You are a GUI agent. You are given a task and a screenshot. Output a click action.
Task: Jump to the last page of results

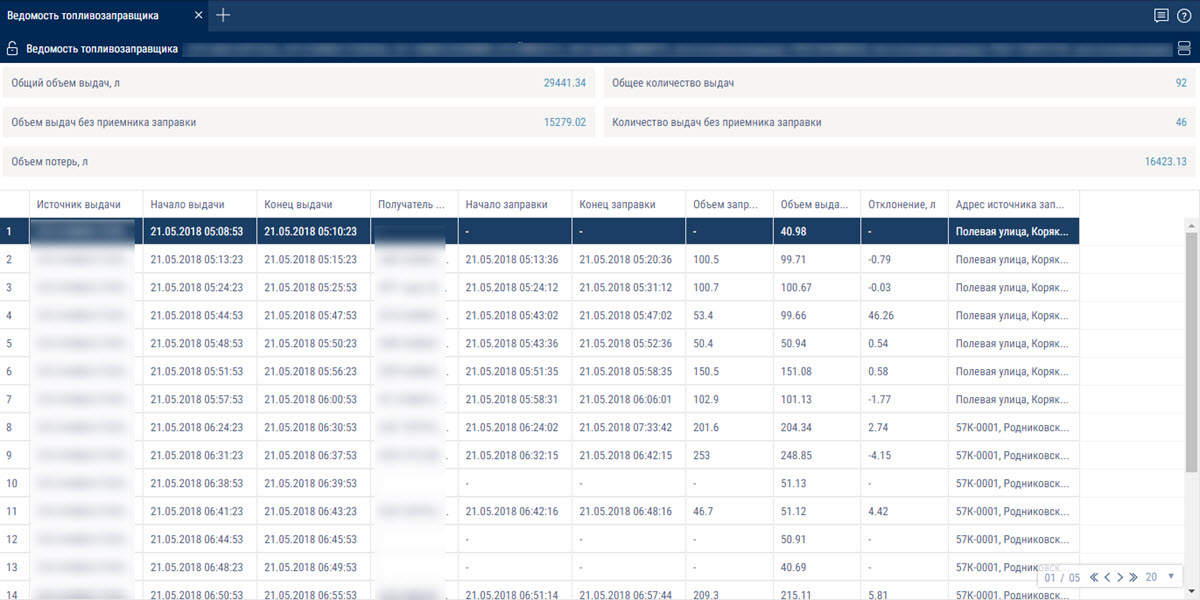click(x=1133, y=577)
